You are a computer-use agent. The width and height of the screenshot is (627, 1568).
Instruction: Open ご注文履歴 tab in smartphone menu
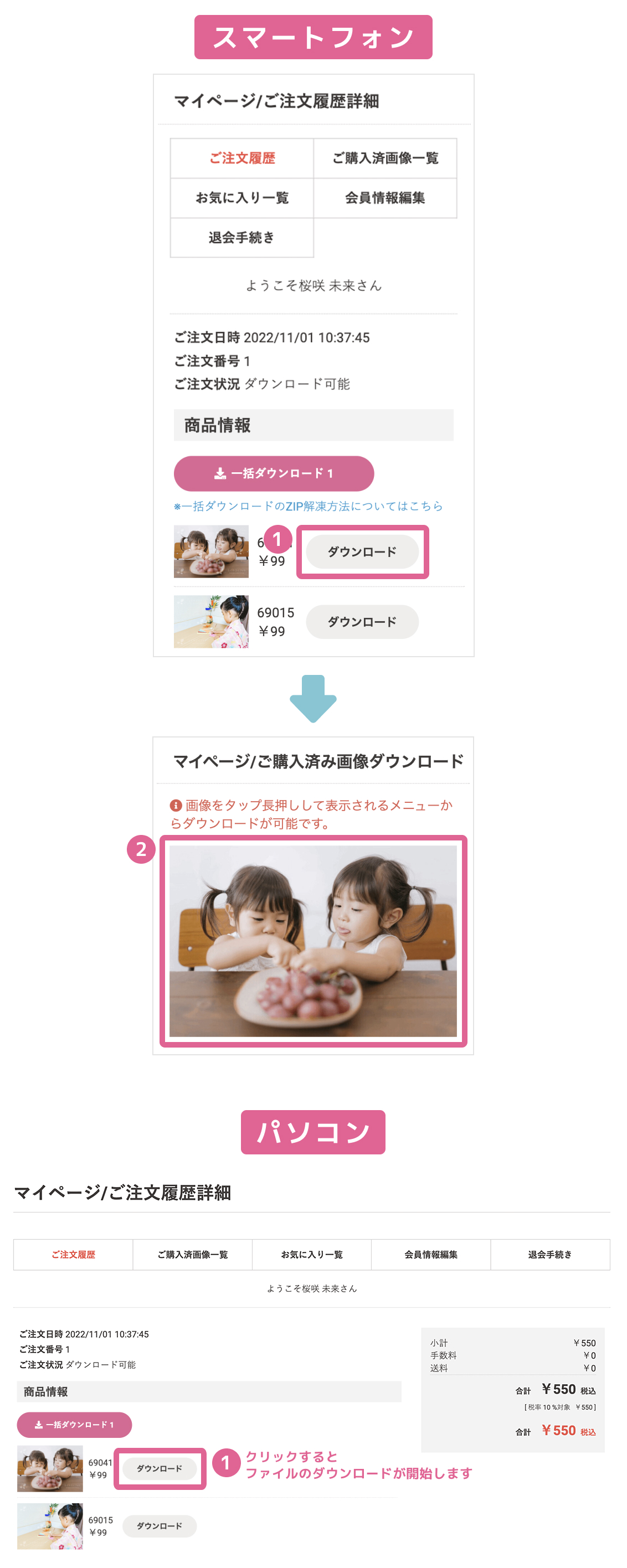tap(241, 158)
